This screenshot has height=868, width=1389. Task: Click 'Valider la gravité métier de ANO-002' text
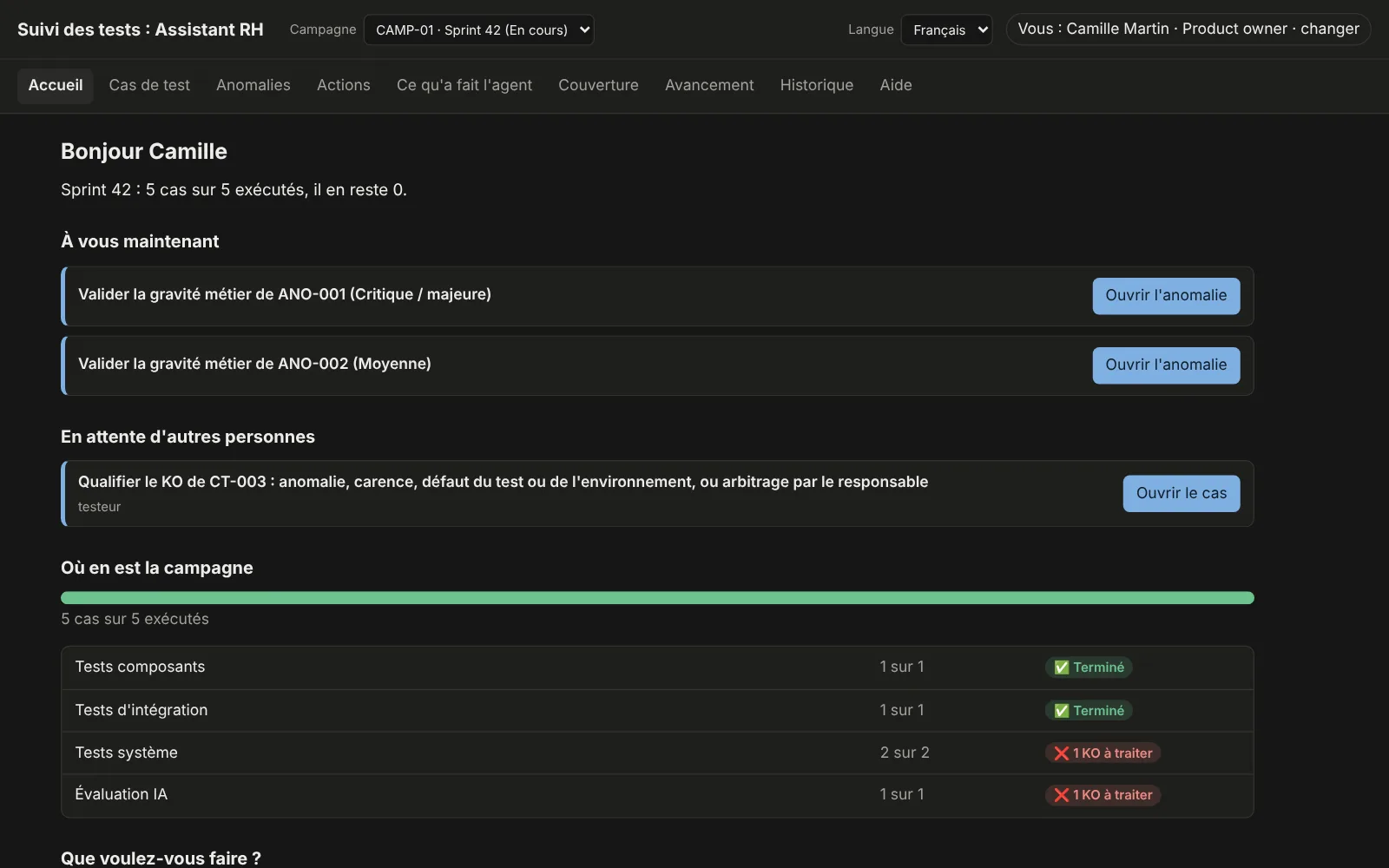point(254,364)
